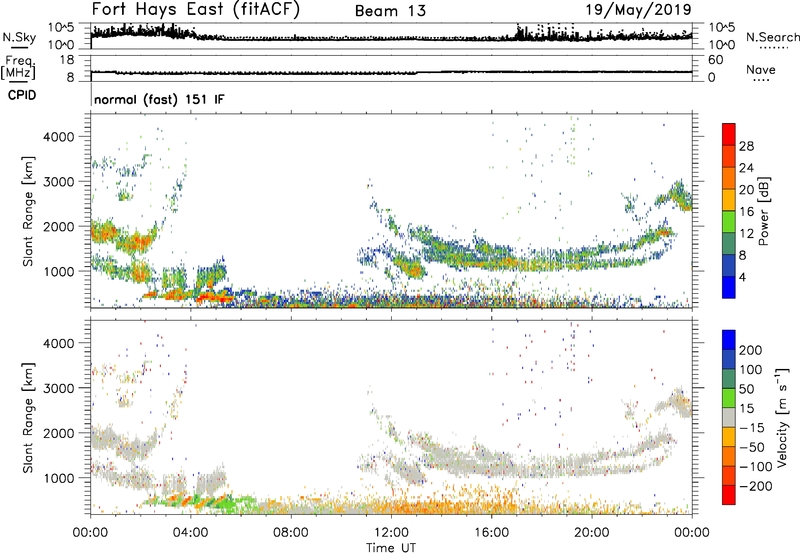Pick the gray -15 to 15 velocity segment
The width and height of the screenshot is (800, 554).
(729, 417)
